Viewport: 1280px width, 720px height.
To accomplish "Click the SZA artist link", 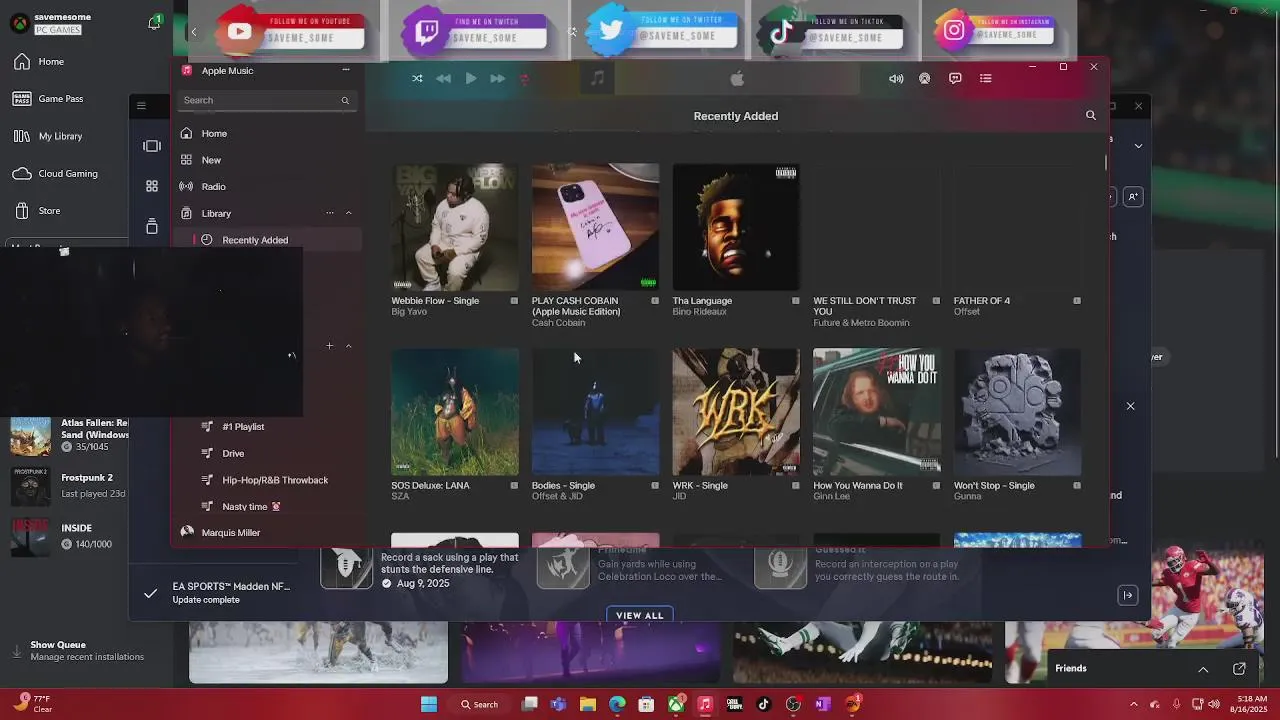I will click(x=400, y=497).
